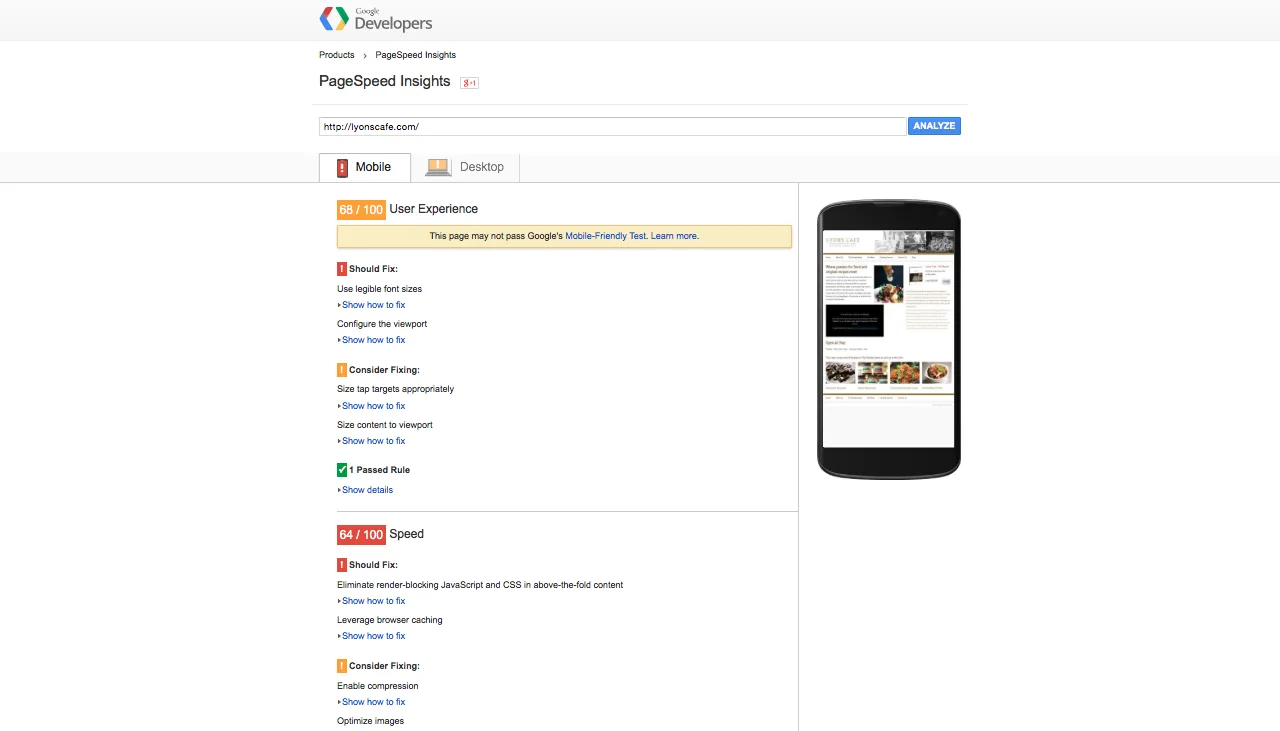Open the Mobile-Friendly Test link
This screenshot has width=1280, height=731.
(x=606, y=236)
